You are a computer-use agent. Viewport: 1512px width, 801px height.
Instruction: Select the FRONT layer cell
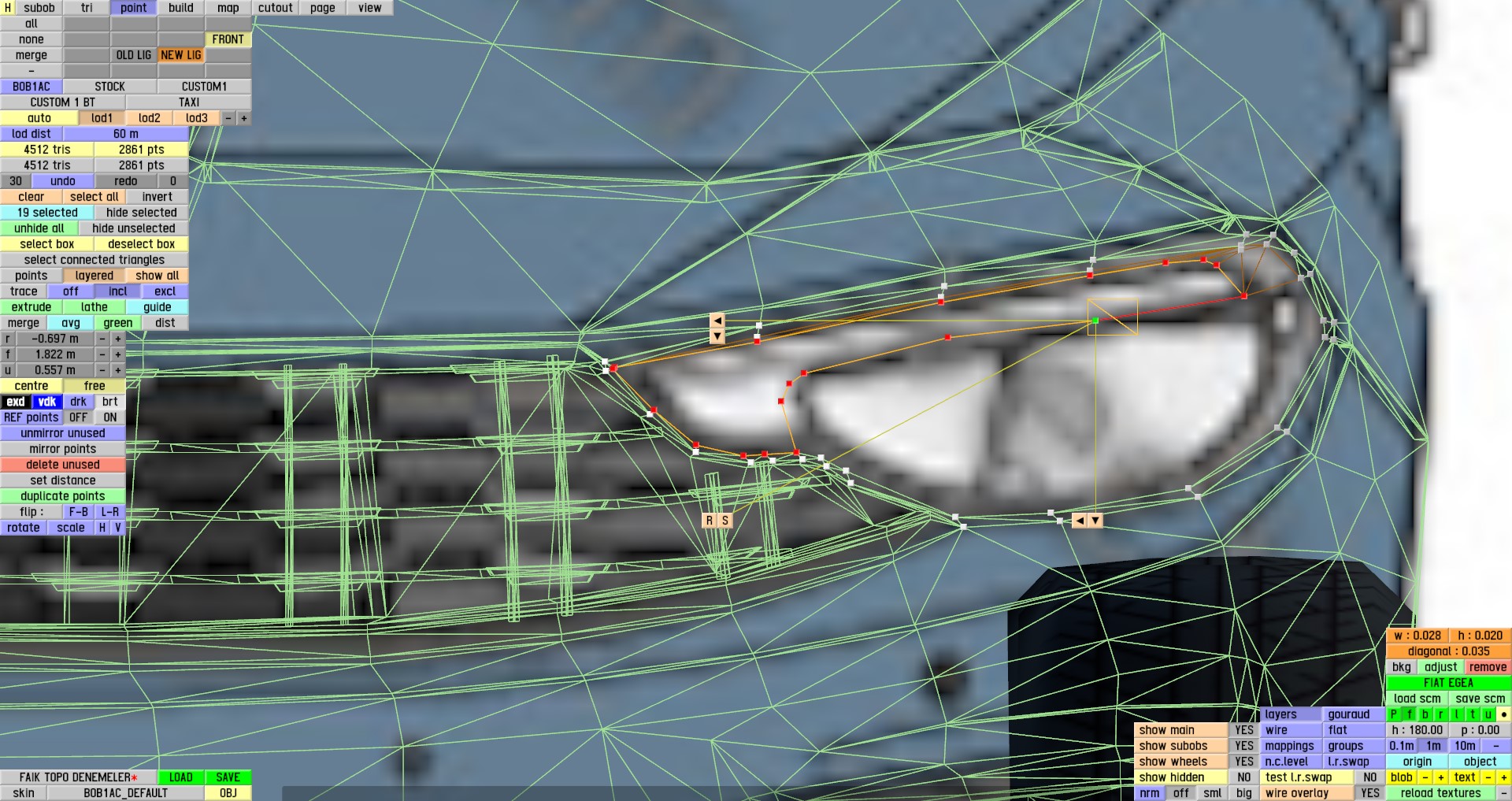tap(228, 39)
